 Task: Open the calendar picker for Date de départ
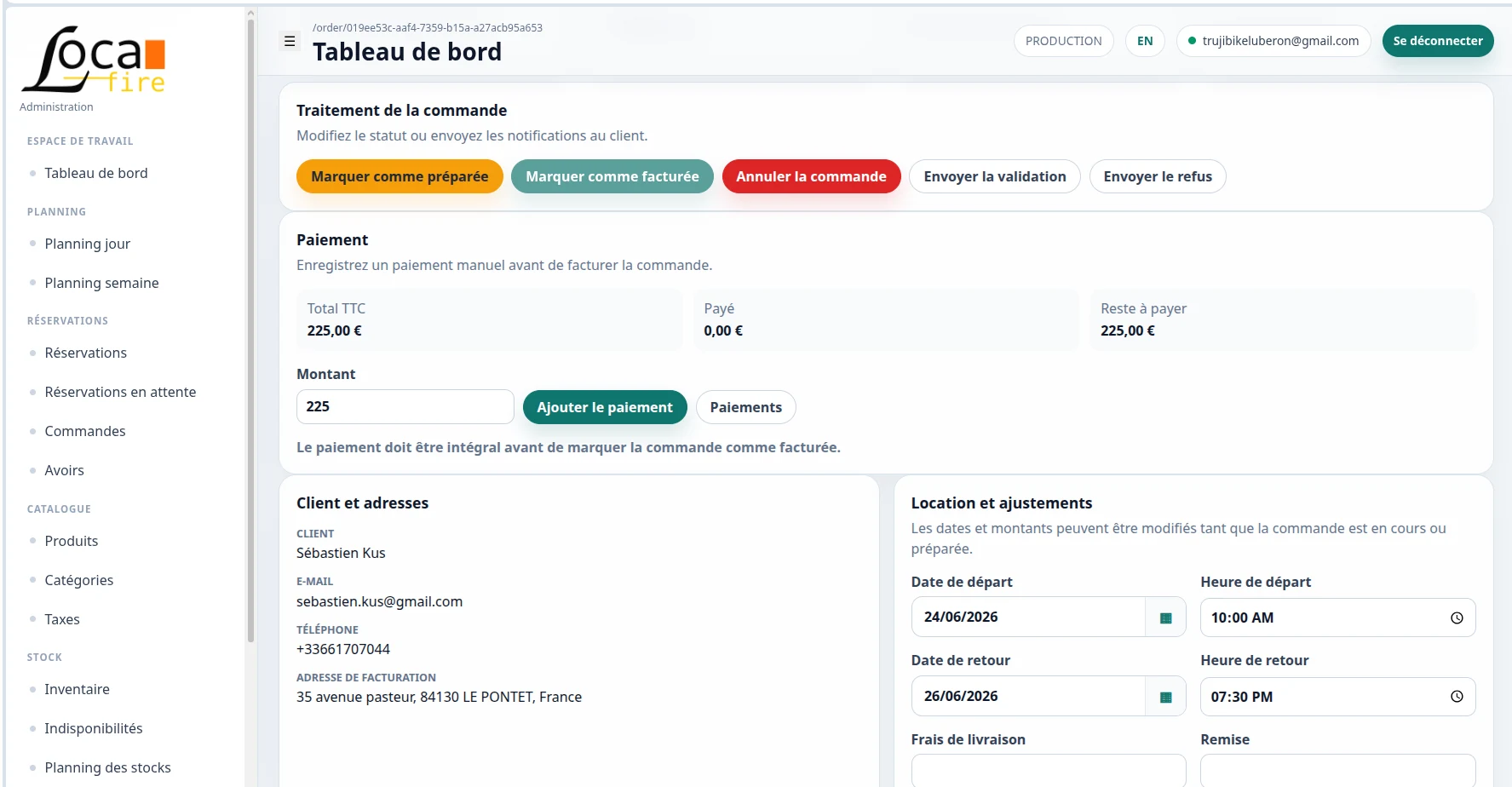[1165, 618]
